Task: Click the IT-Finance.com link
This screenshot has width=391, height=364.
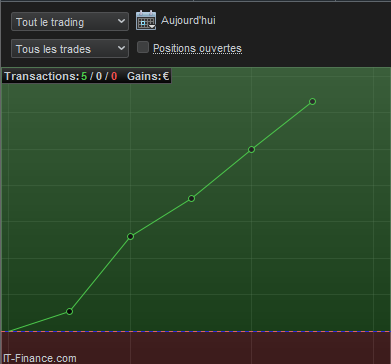Action: click(39, 358)
